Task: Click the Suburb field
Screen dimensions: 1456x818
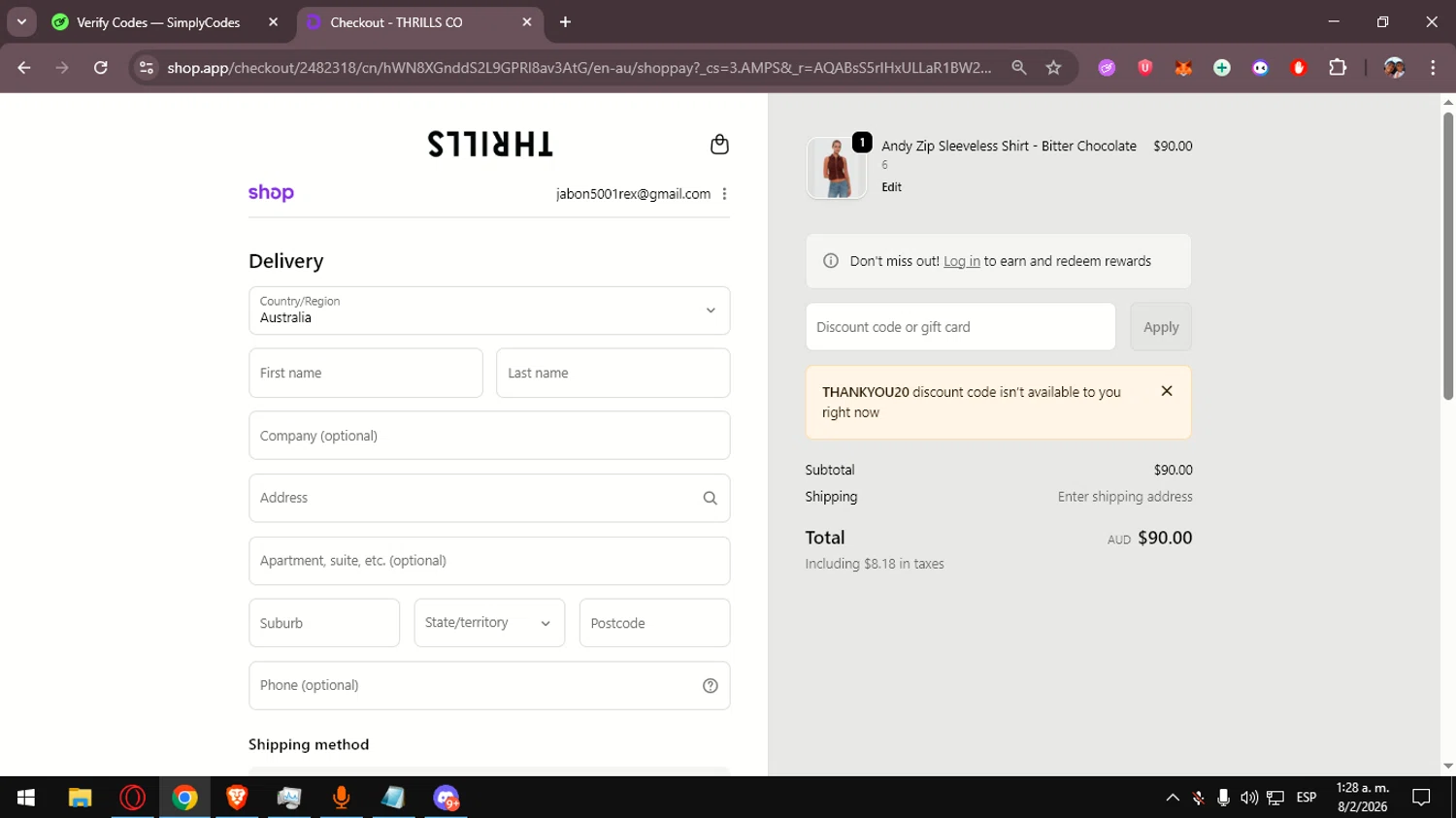Action: click(324, 623)
